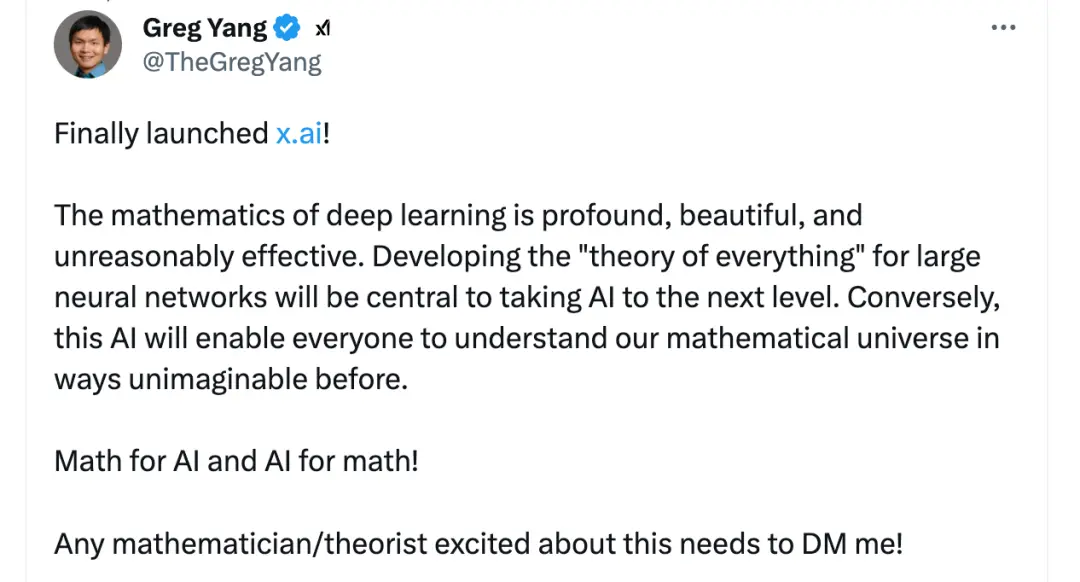Open the three-dot more options menu

point(1003,28)
